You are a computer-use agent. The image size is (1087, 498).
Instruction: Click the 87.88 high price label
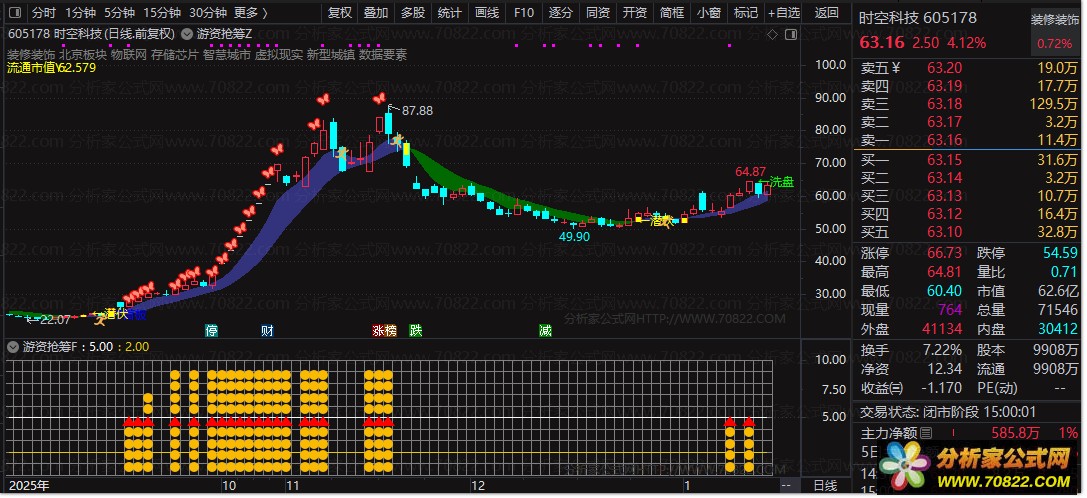tap(417, 111)
